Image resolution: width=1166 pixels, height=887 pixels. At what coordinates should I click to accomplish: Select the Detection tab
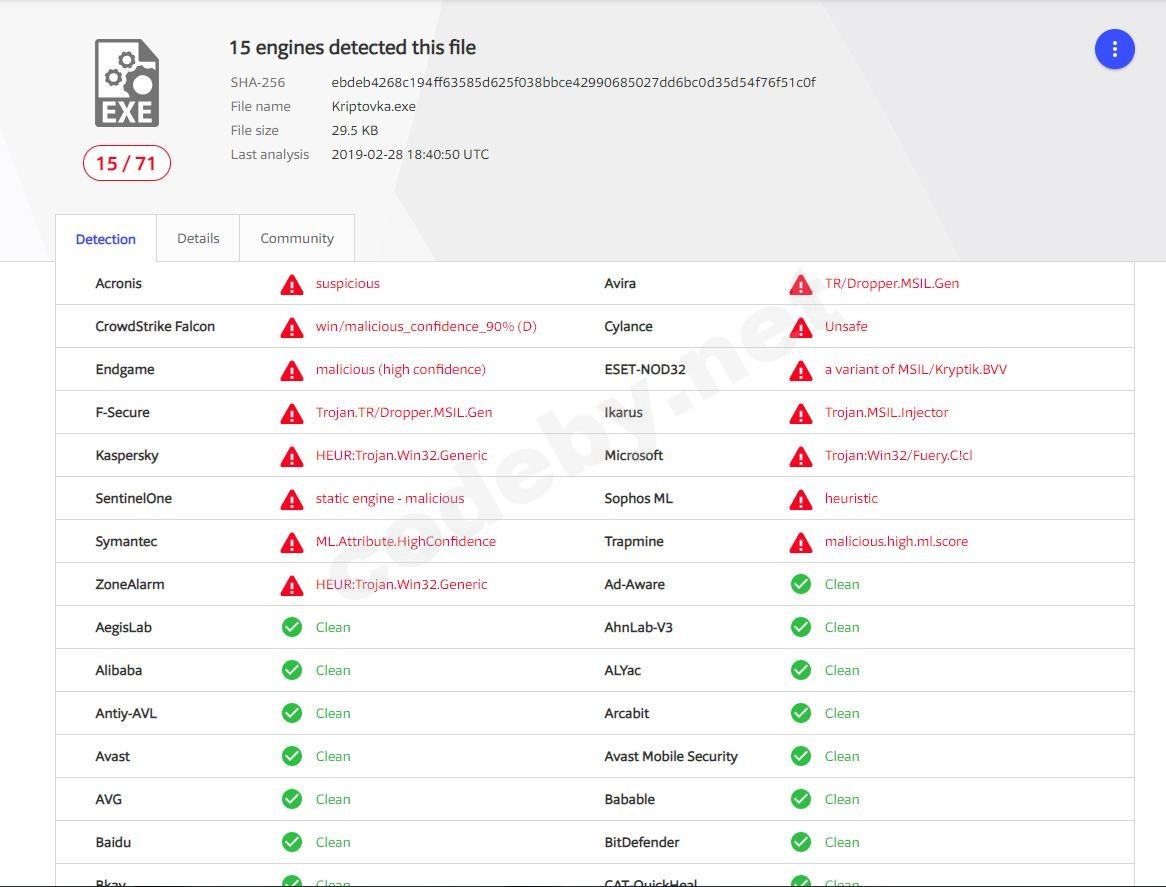106,239
